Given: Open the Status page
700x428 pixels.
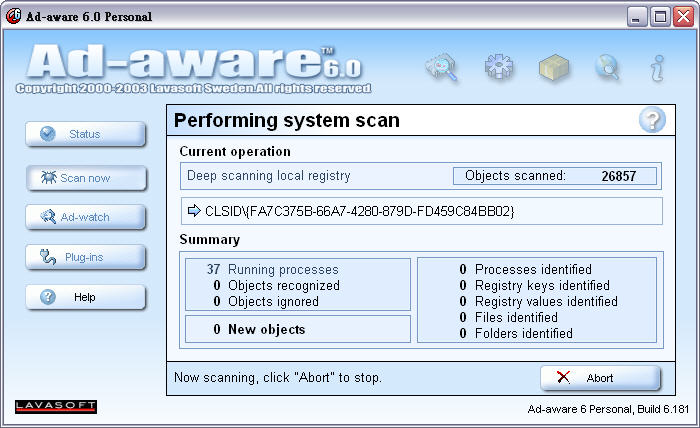Looking at the screenshot, I should (x=86, y=134).
